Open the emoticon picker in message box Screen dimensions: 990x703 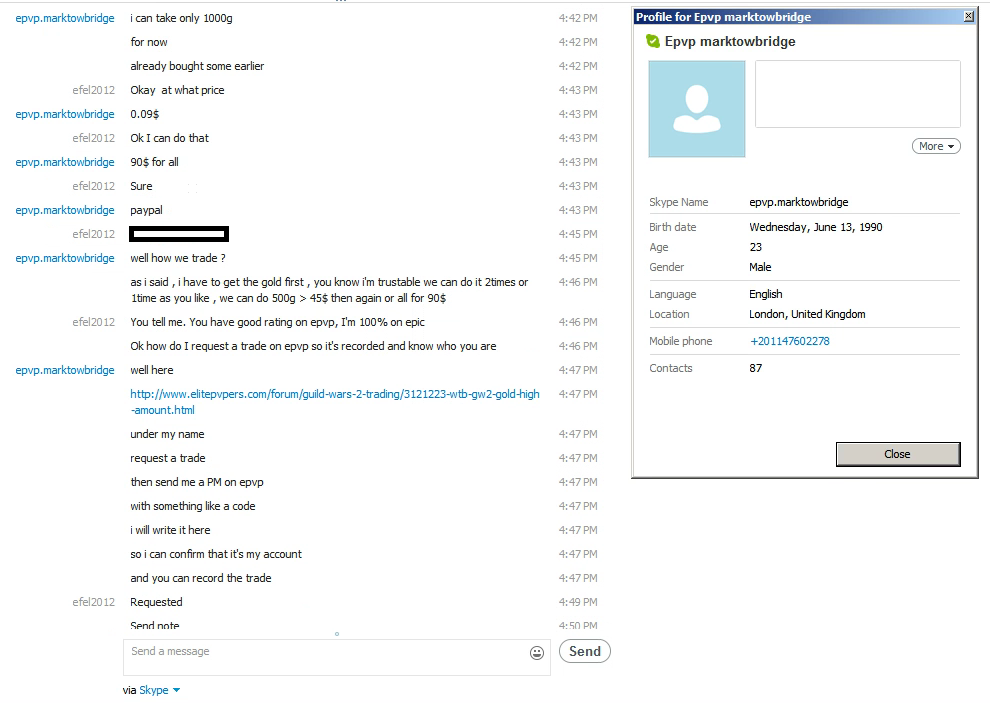pos(537,652)
